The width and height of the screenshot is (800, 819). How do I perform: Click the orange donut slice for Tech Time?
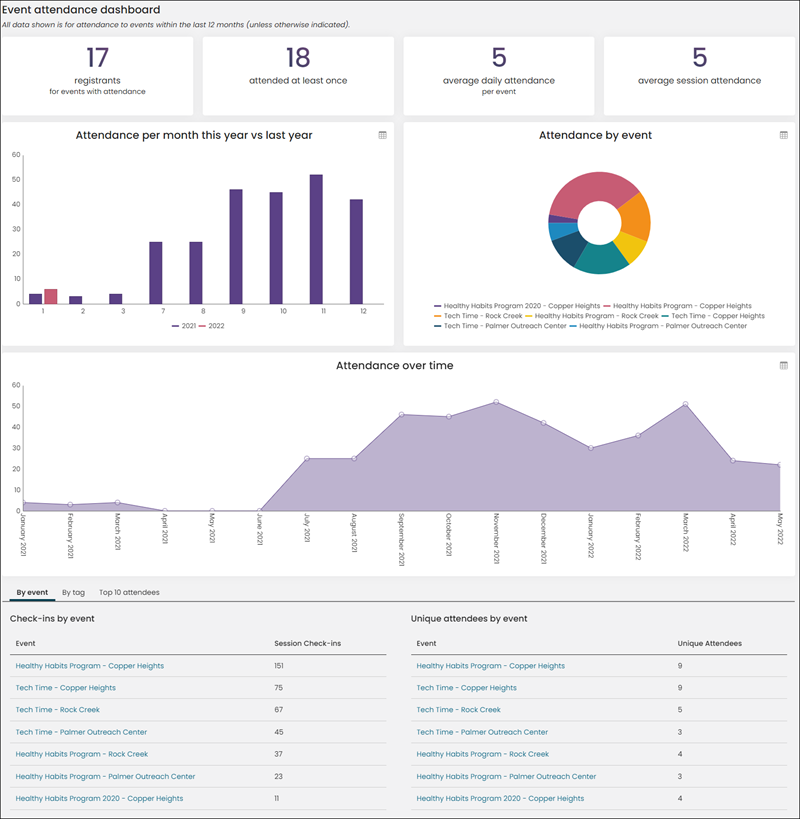point(636,218)
